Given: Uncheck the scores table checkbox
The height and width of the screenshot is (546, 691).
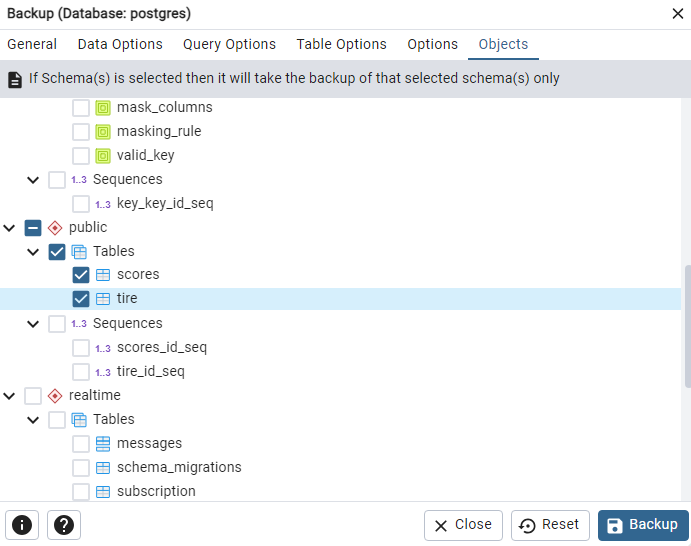Looking at the screenshot, I should [x=81, y=275].
